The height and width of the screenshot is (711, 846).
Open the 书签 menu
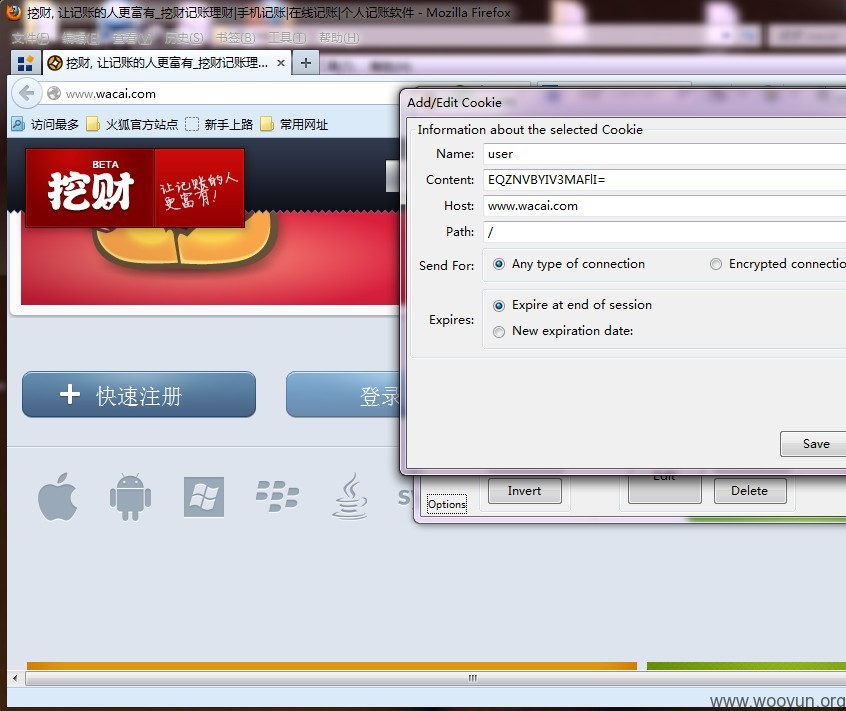(x=235, y=38)
